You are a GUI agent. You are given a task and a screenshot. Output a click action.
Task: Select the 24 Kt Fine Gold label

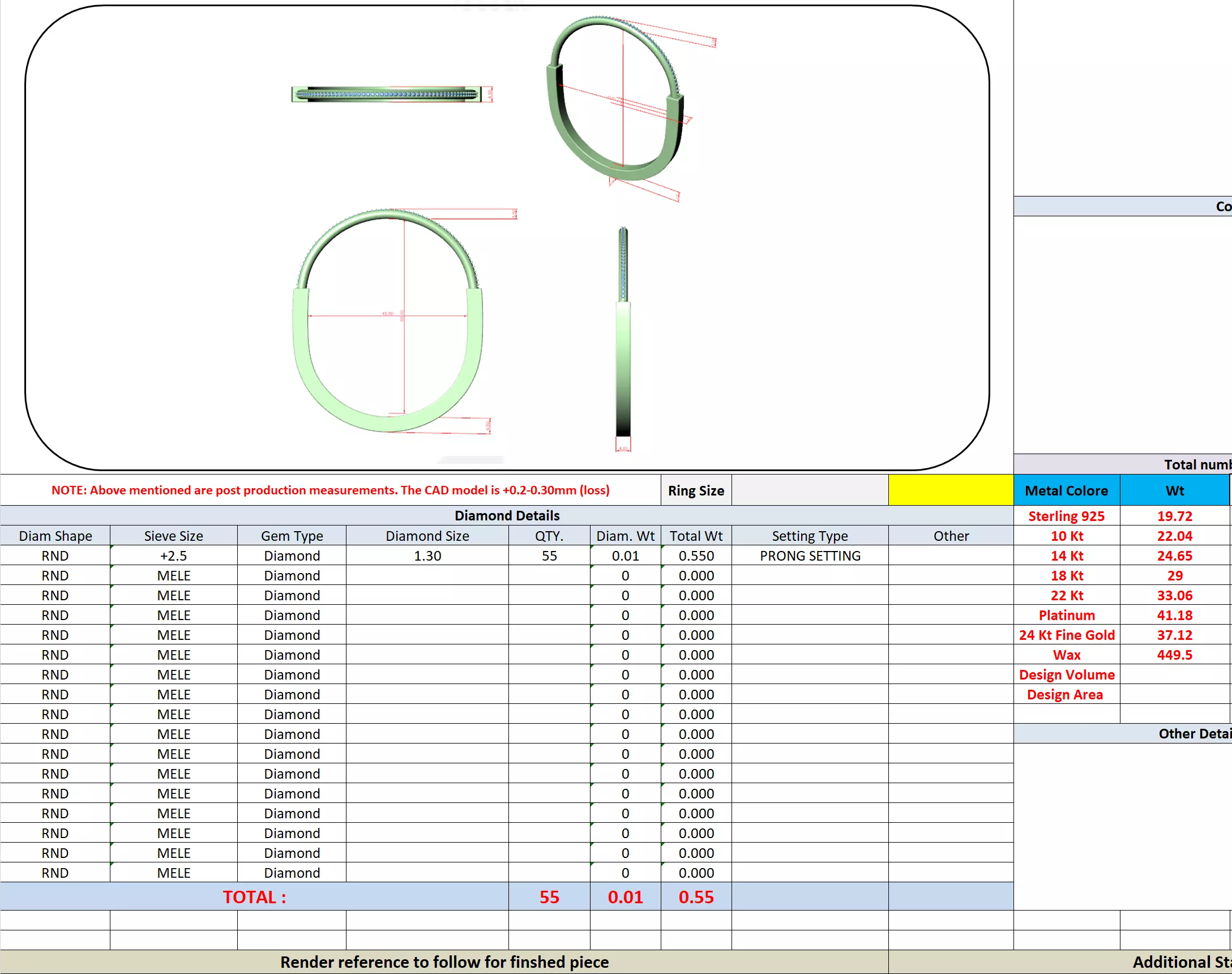click(1066, 635)
